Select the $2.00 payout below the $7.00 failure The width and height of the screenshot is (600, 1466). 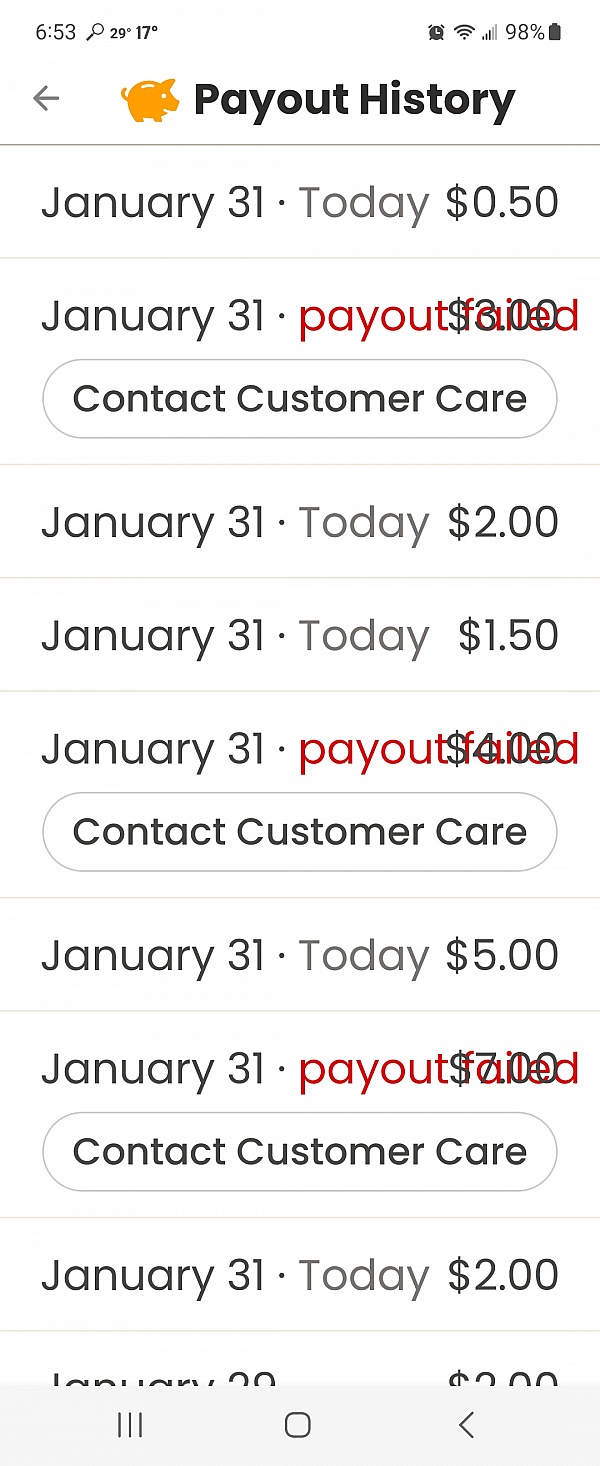tap(299, 1276)
